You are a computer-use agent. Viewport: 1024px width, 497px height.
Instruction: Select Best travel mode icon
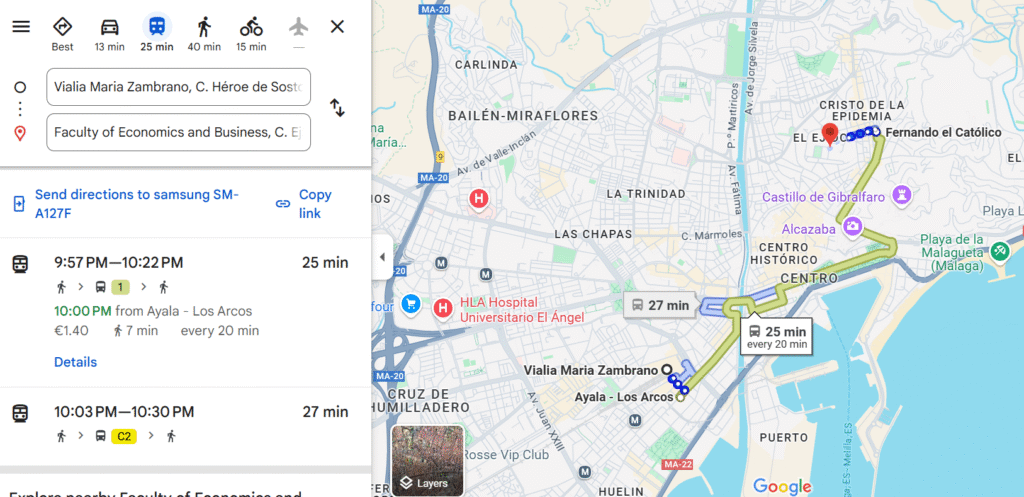(63, 35)
